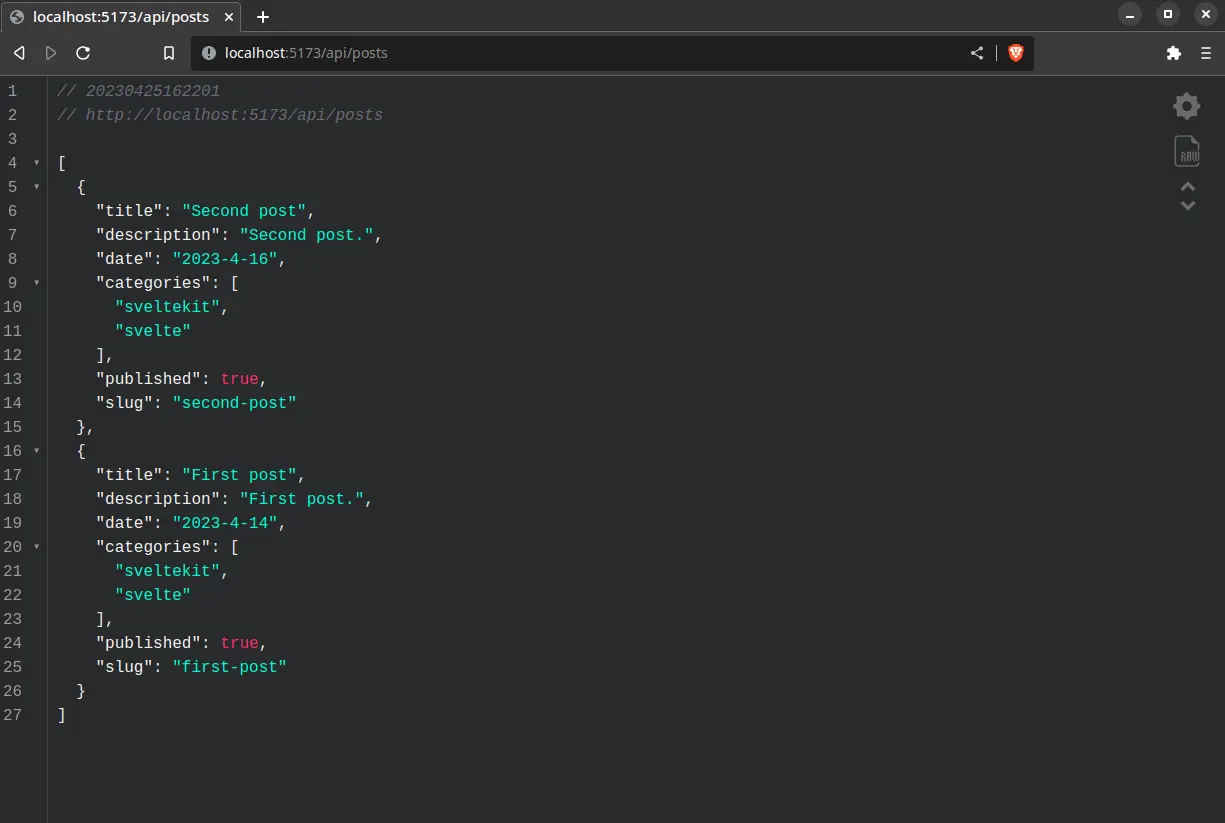This screenshot has height=823, width=1225.
Task: Click "svelte" on line 22
Action: 153,595
